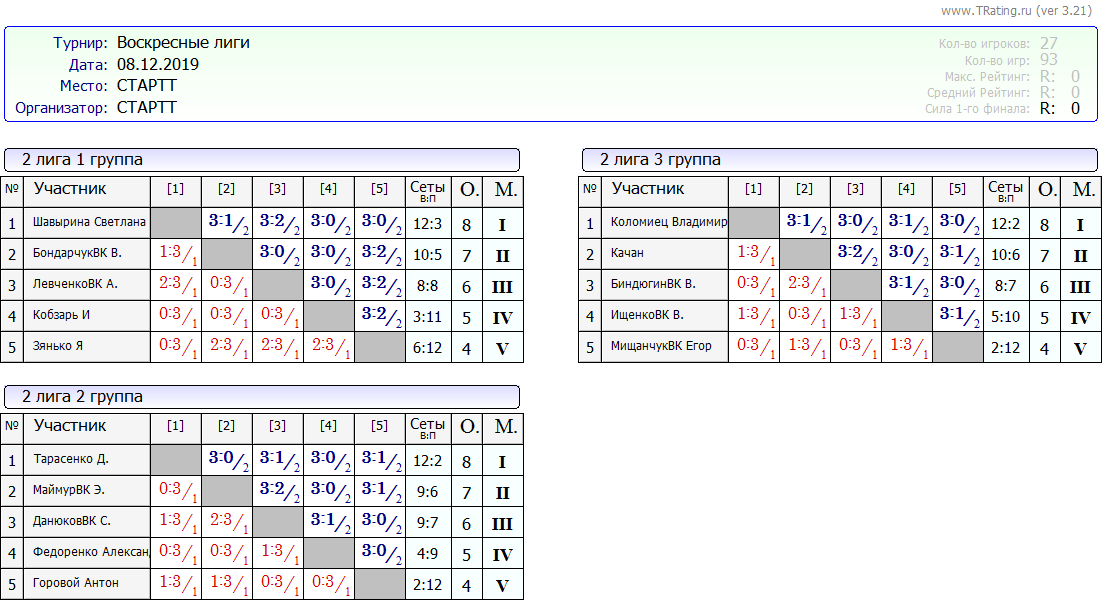Screen dimensions: 1102x600
Task: Select player Шавырина Светлана
Action: pyautogui.click(x=89, y=223)
